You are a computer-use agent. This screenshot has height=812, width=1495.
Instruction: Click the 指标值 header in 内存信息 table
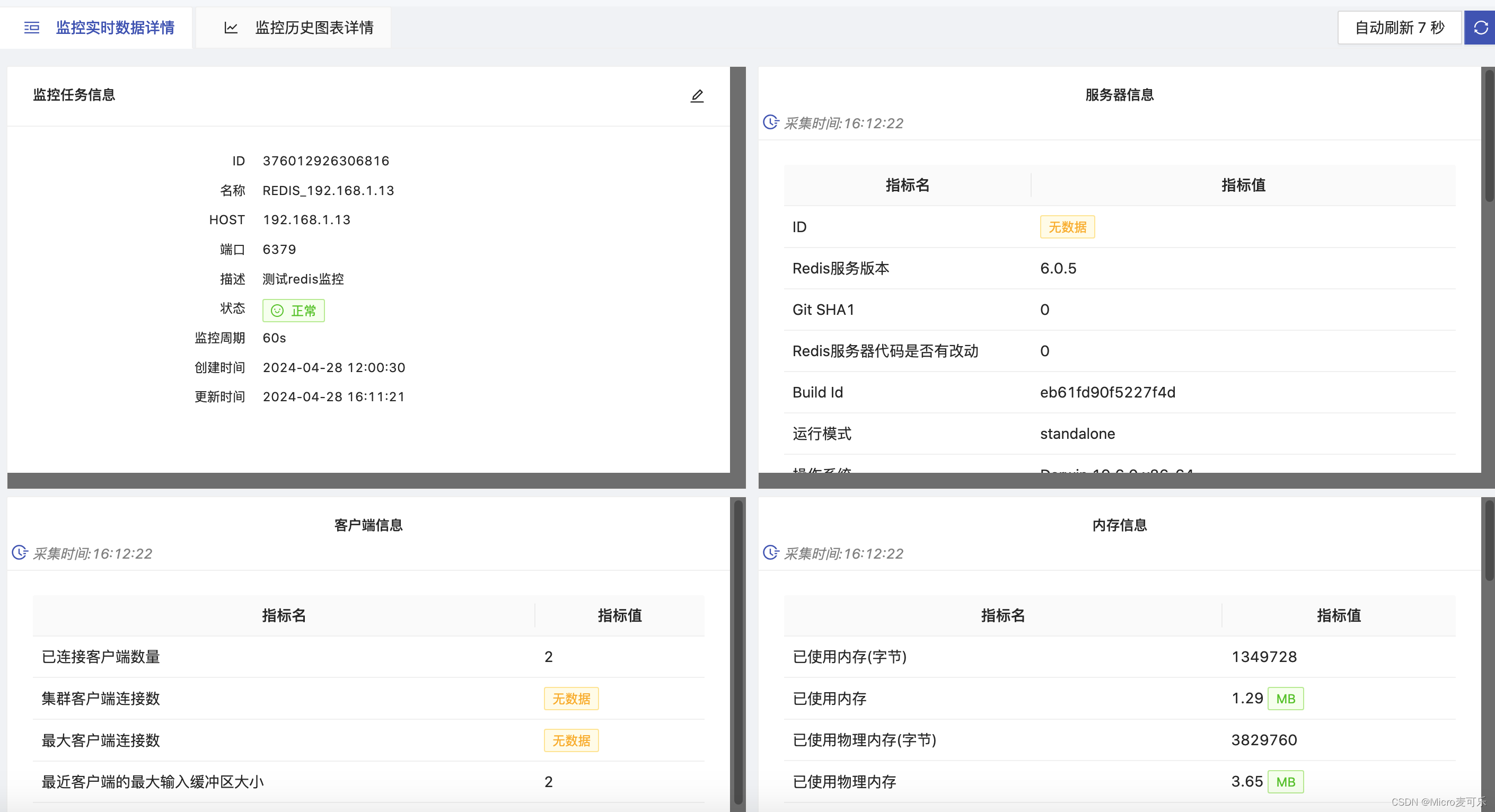click(1339, 616)
